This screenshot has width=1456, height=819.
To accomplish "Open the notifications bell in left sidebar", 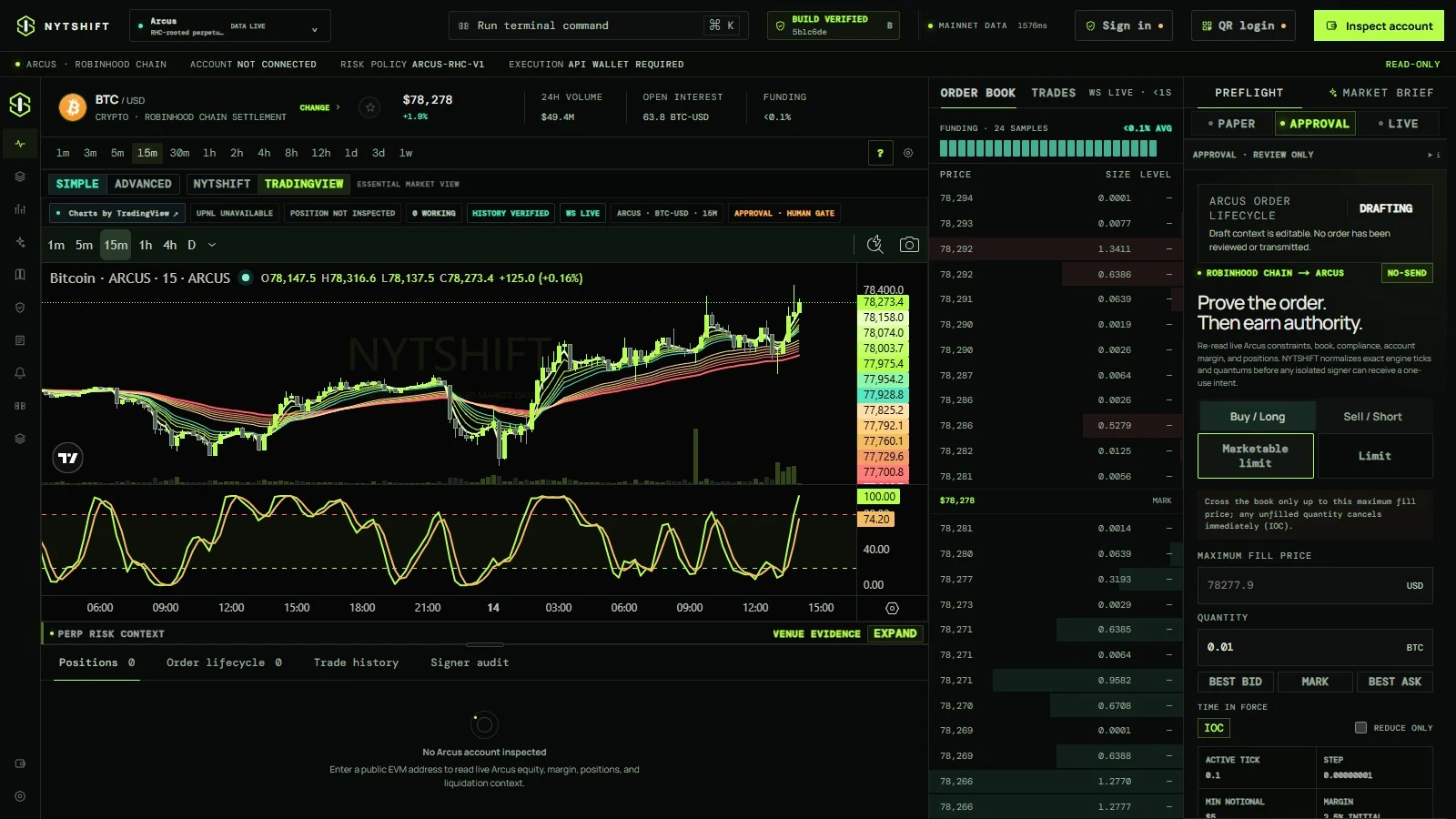I will click(20, 373).
